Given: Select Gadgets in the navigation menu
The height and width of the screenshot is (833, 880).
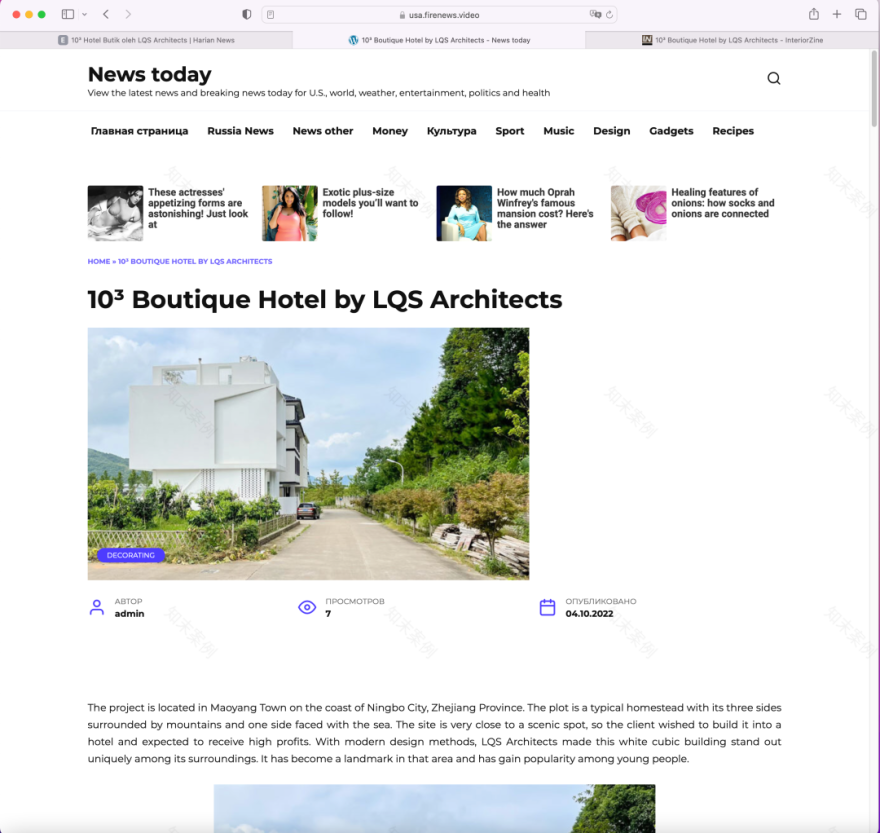Looking at the screenshot, I should tap(671, 131).
